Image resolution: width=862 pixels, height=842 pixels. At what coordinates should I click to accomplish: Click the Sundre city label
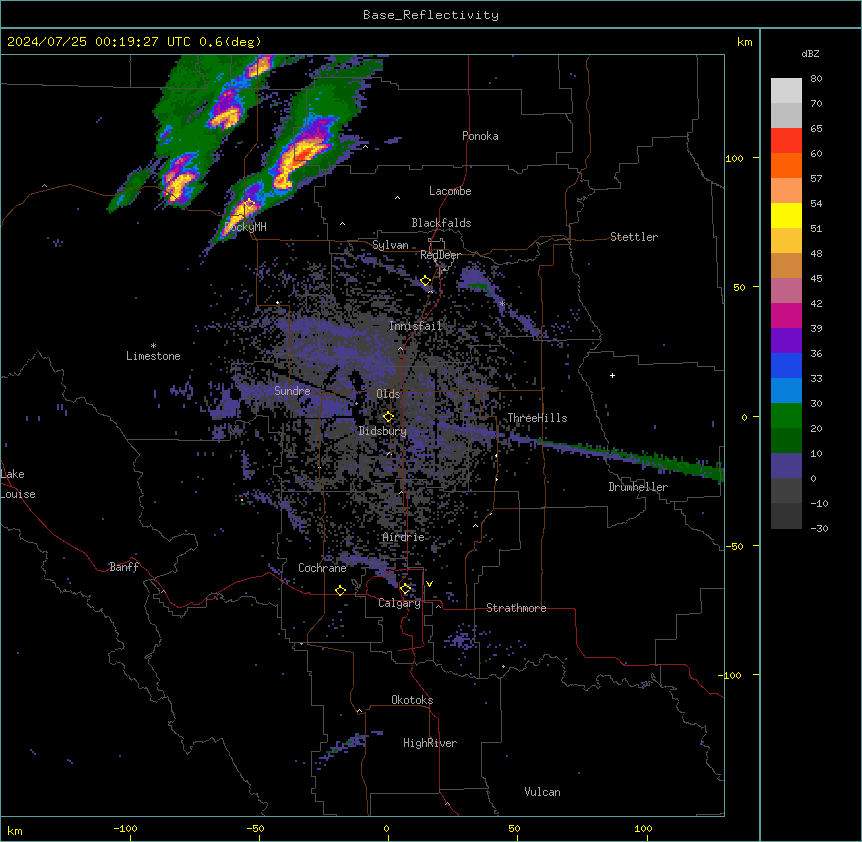pyautogui.click(x=292, y=391)
